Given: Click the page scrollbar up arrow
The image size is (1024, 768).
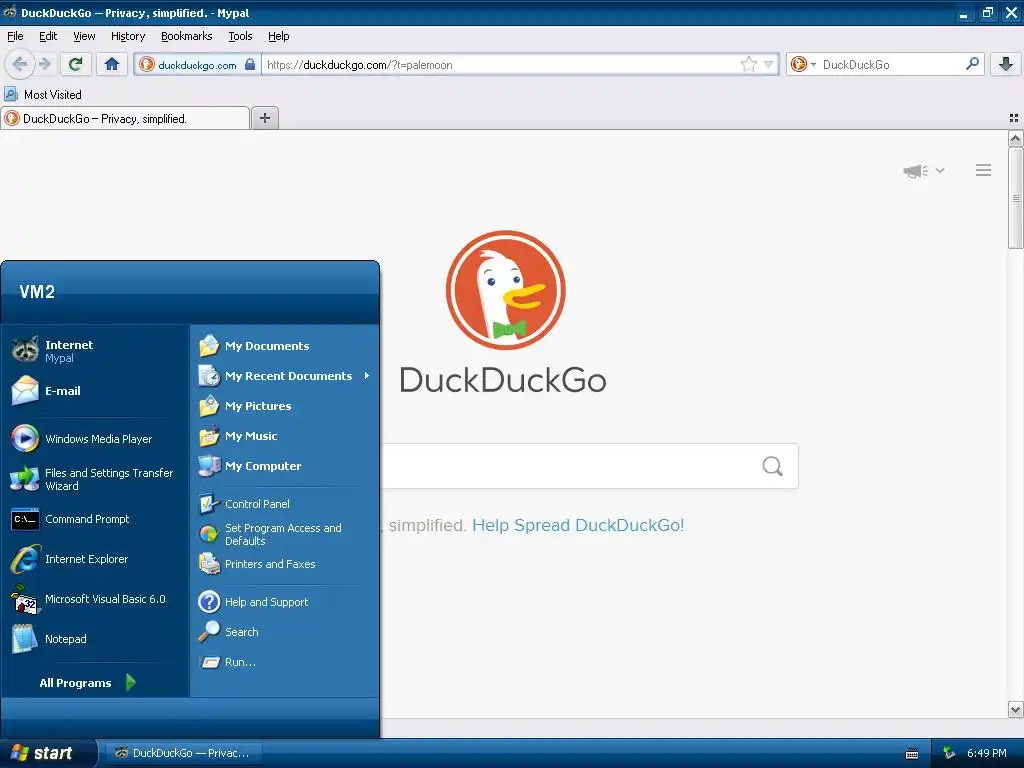Looking at the screenshot, I should [x=1015, y=138].
